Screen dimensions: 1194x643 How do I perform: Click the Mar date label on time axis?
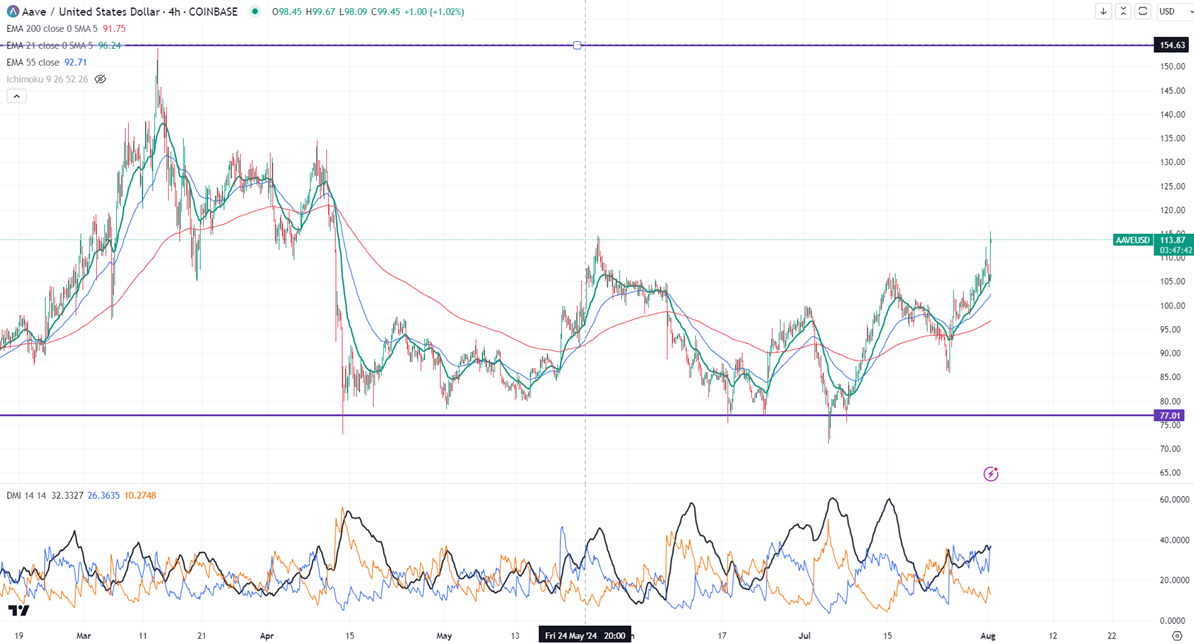pyautogui.click(x=84, y=635)
